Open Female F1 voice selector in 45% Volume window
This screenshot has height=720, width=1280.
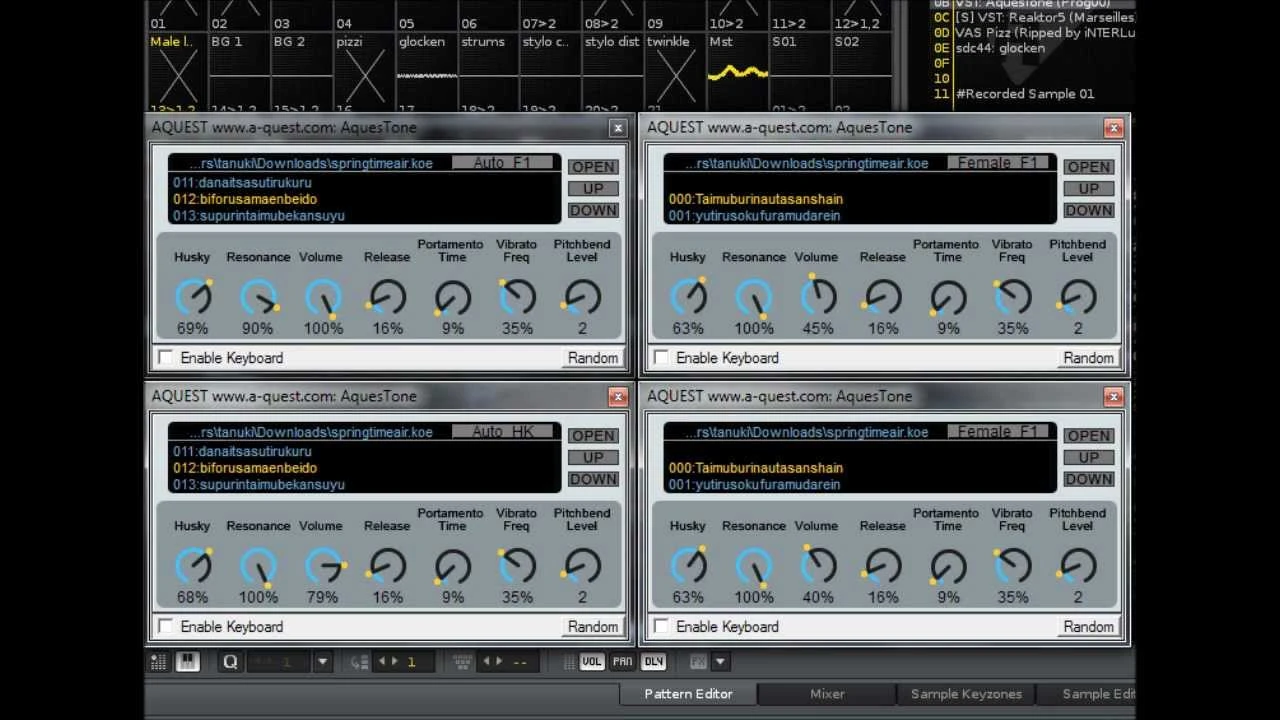999,163
